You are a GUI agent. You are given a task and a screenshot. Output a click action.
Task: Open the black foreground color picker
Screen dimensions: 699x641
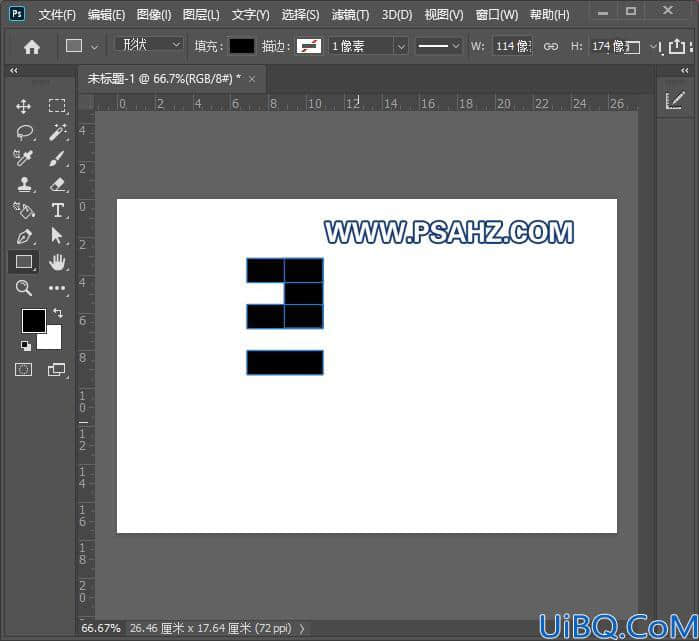click(x=33, y=320)
